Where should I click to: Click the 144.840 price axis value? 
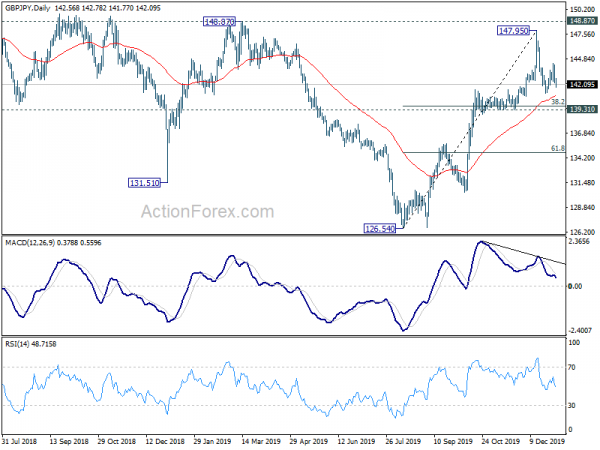[x=582, y=59]
